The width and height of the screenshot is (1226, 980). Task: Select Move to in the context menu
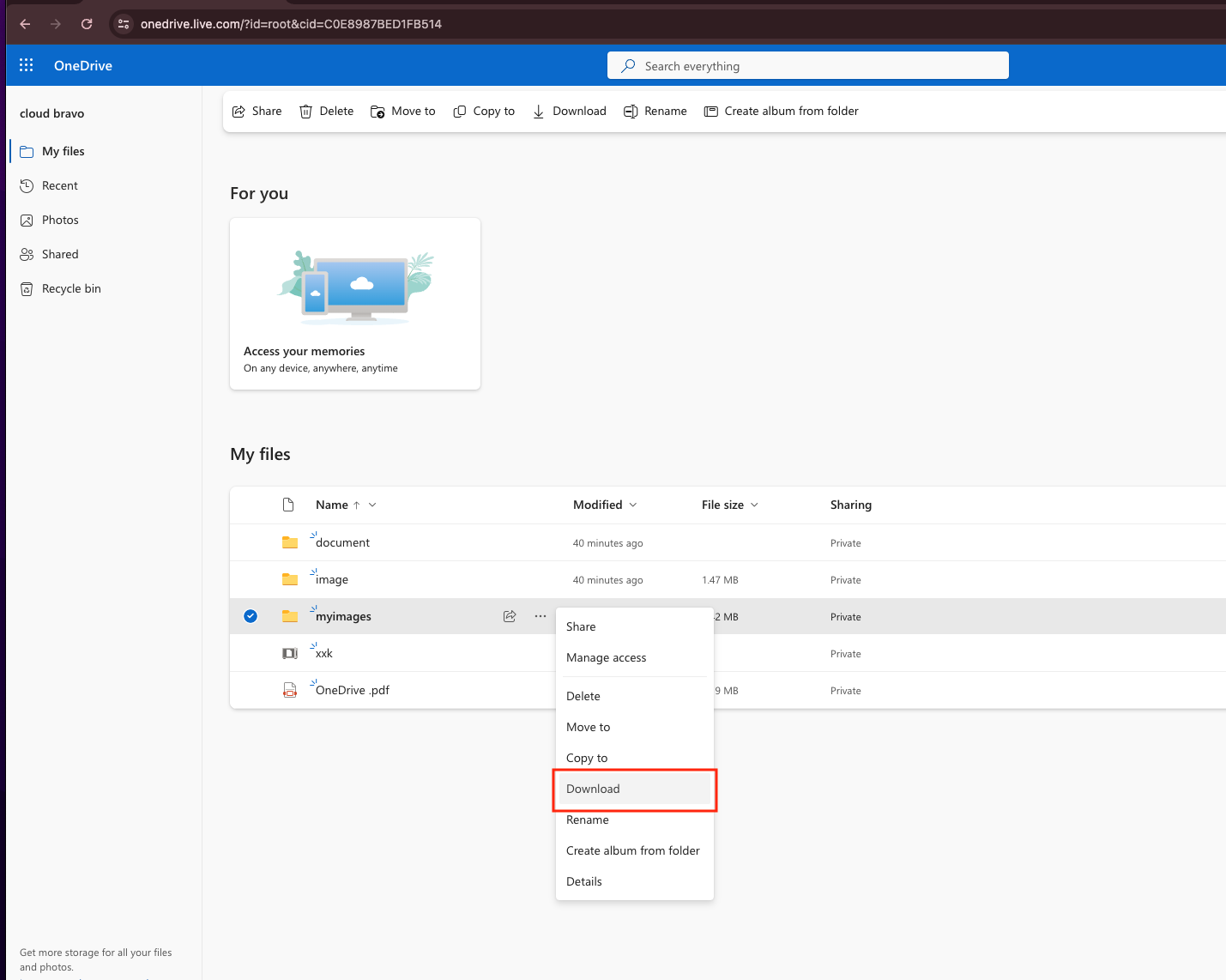pos(635,727)
